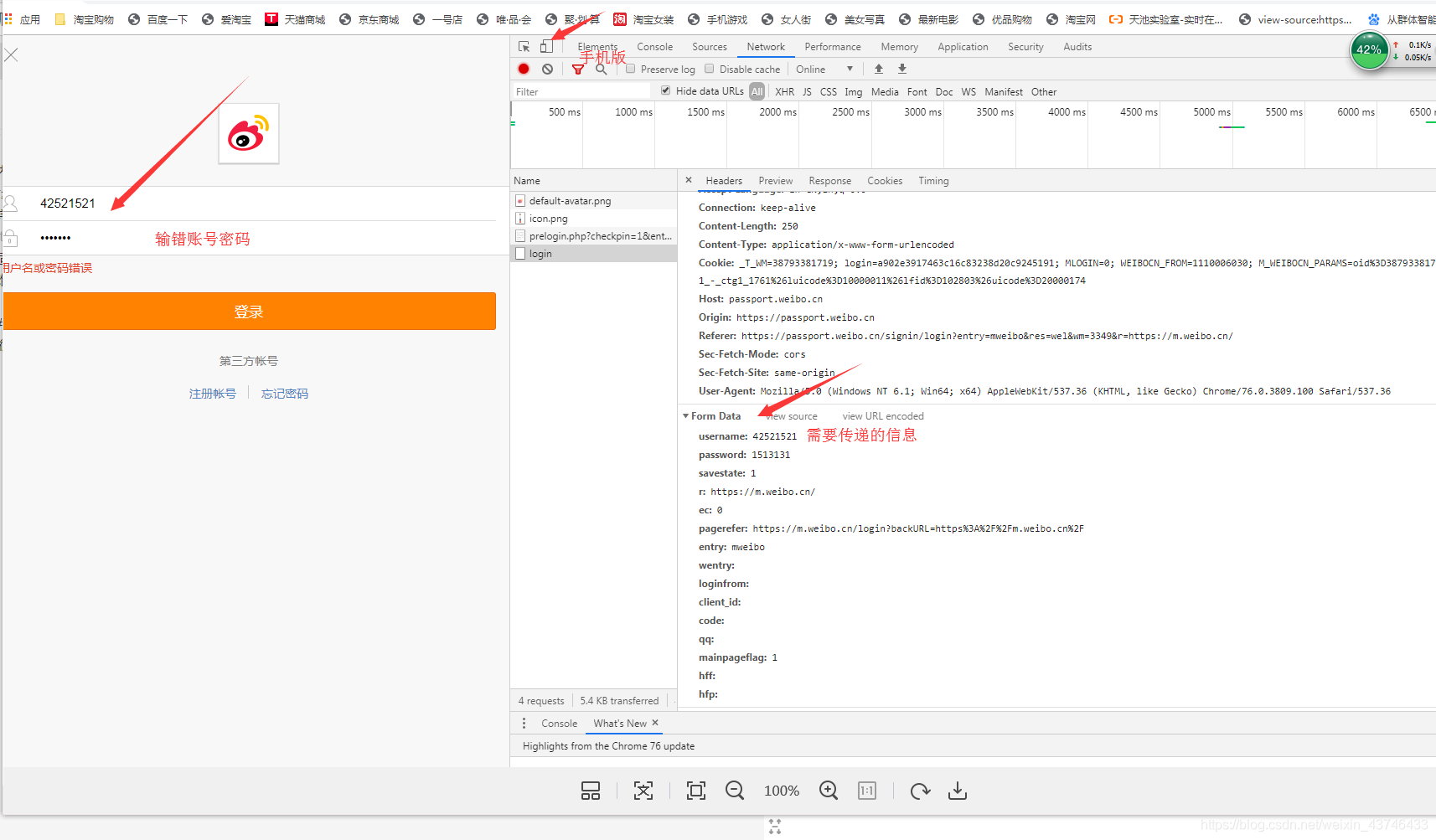Screen dimensions: 1436x840
Task: Open the 天猫商城 bookmark
Action: 295,19
